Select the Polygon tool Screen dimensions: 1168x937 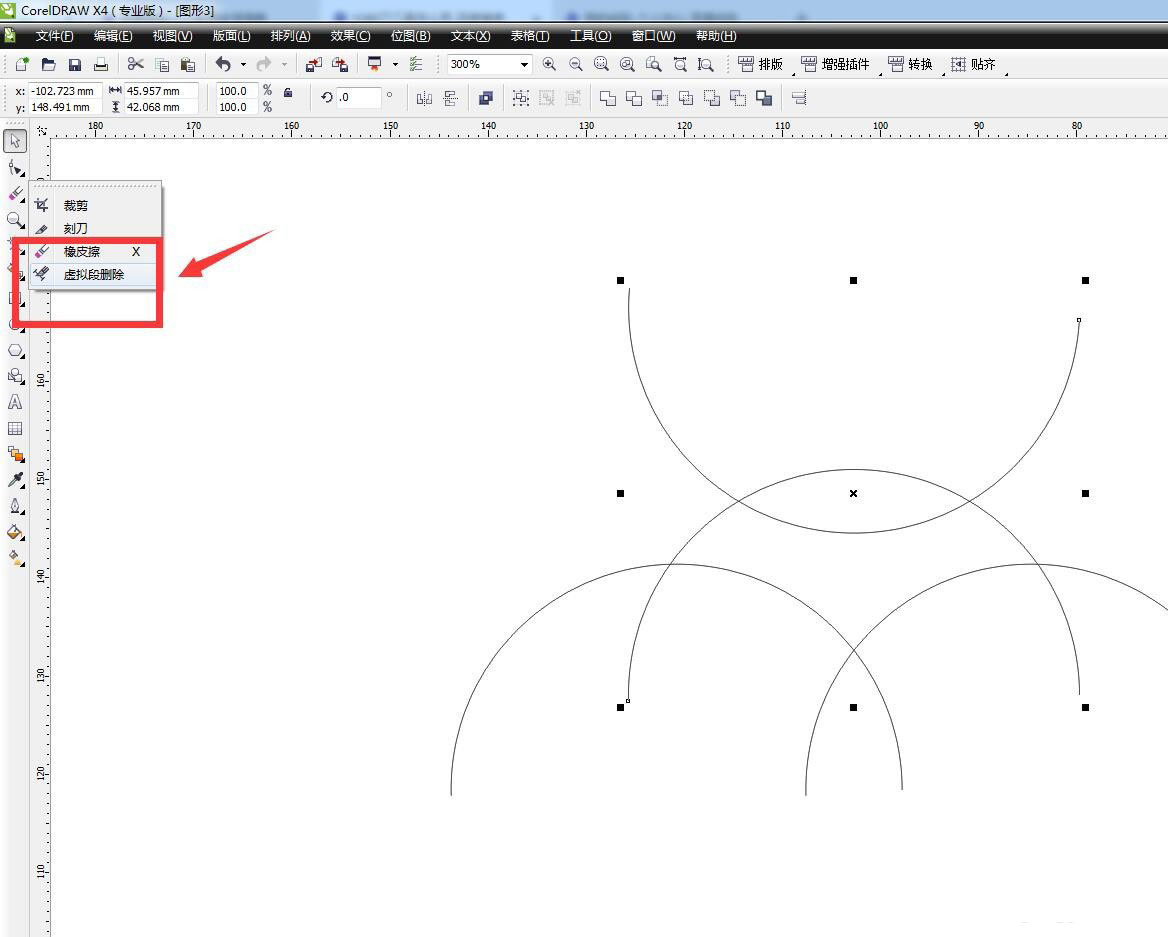pos(15,350)
